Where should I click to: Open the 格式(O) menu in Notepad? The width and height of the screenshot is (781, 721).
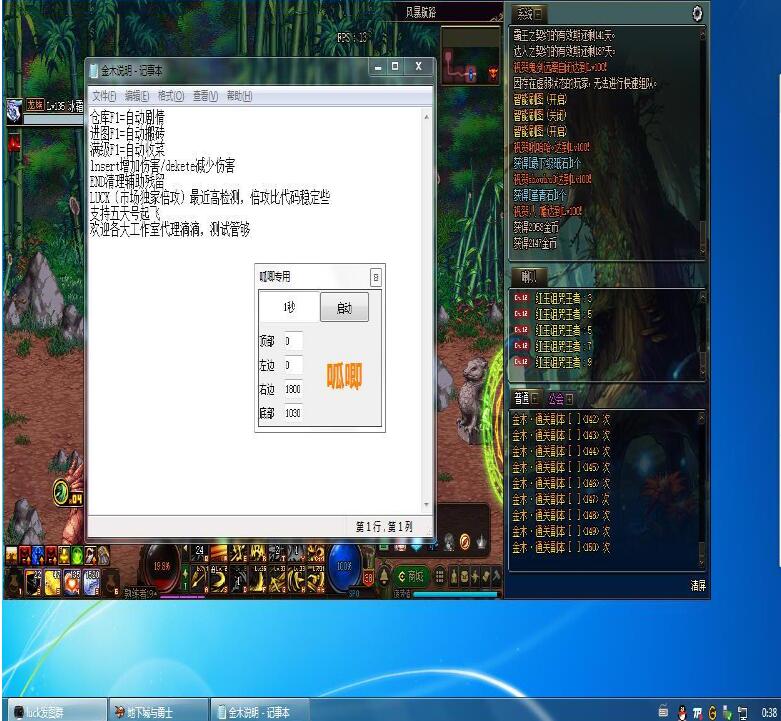point(171,96)
